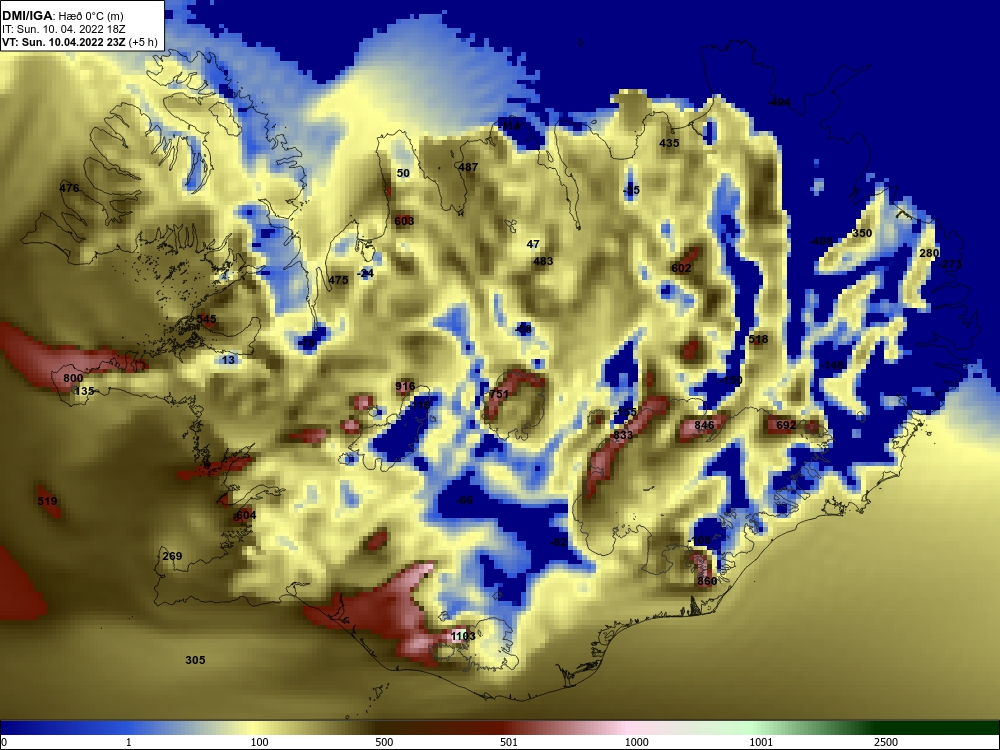
Task: Click the map value '846'
Action: pos(704,425)
